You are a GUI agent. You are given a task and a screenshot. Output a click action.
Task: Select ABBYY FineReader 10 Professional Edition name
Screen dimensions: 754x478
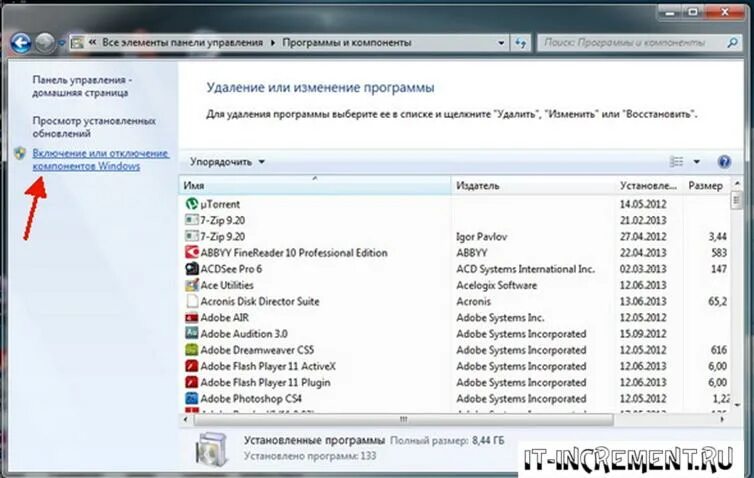tap(294, 253)
